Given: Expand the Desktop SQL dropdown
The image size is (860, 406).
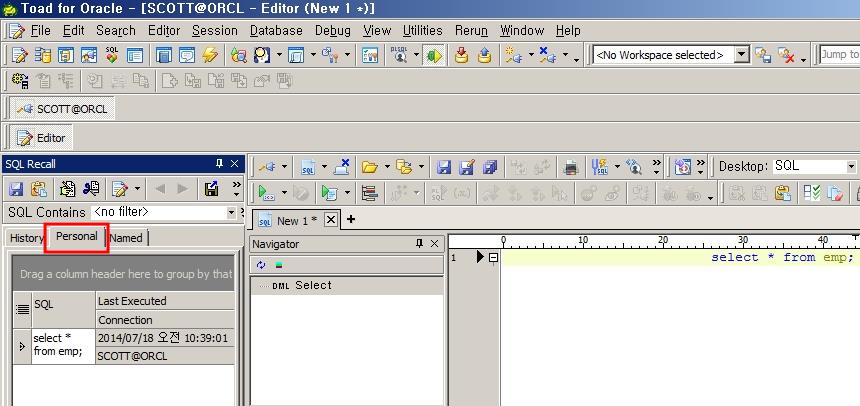Looking at the screenshot, I should coord(851,167).
